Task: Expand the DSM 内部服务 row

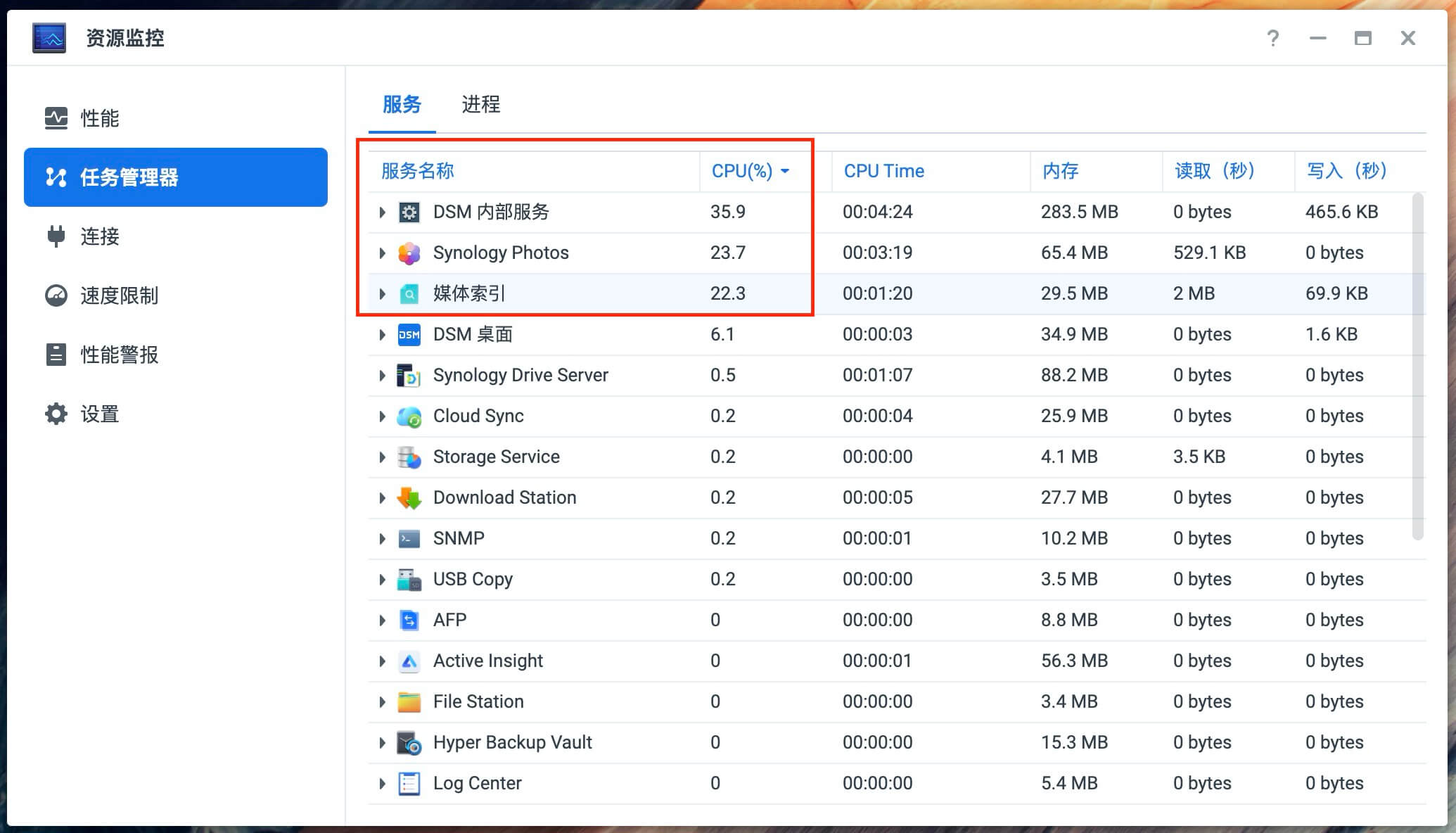Action: point(382,212)
